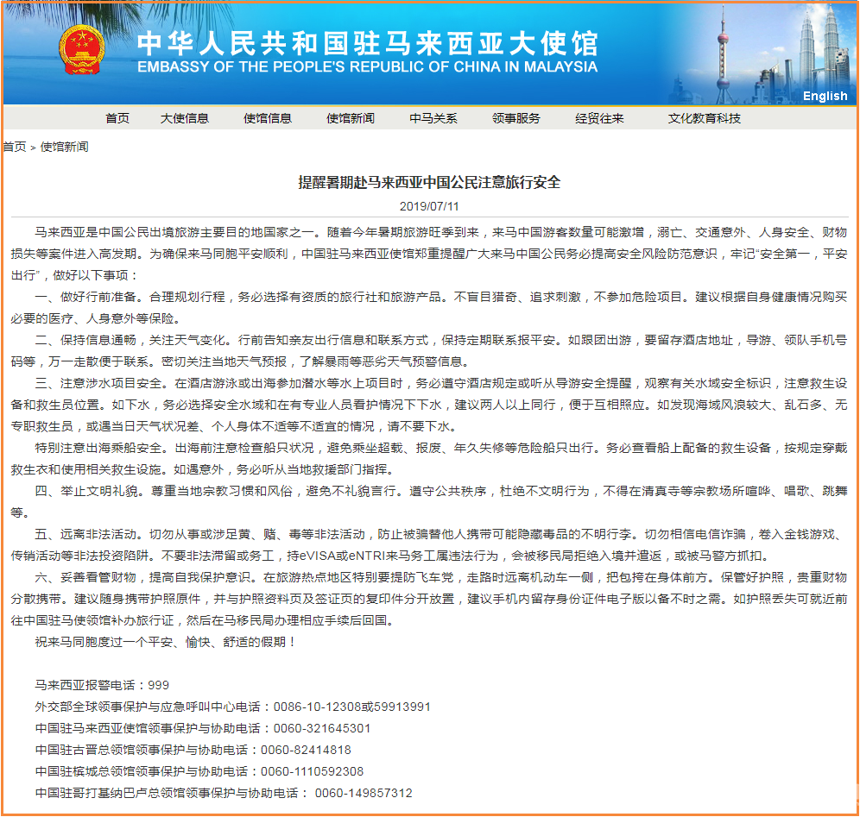Open the 文化教育科技 menu item
This screenshot has width=860, height=817.
[x=704, y=118]
